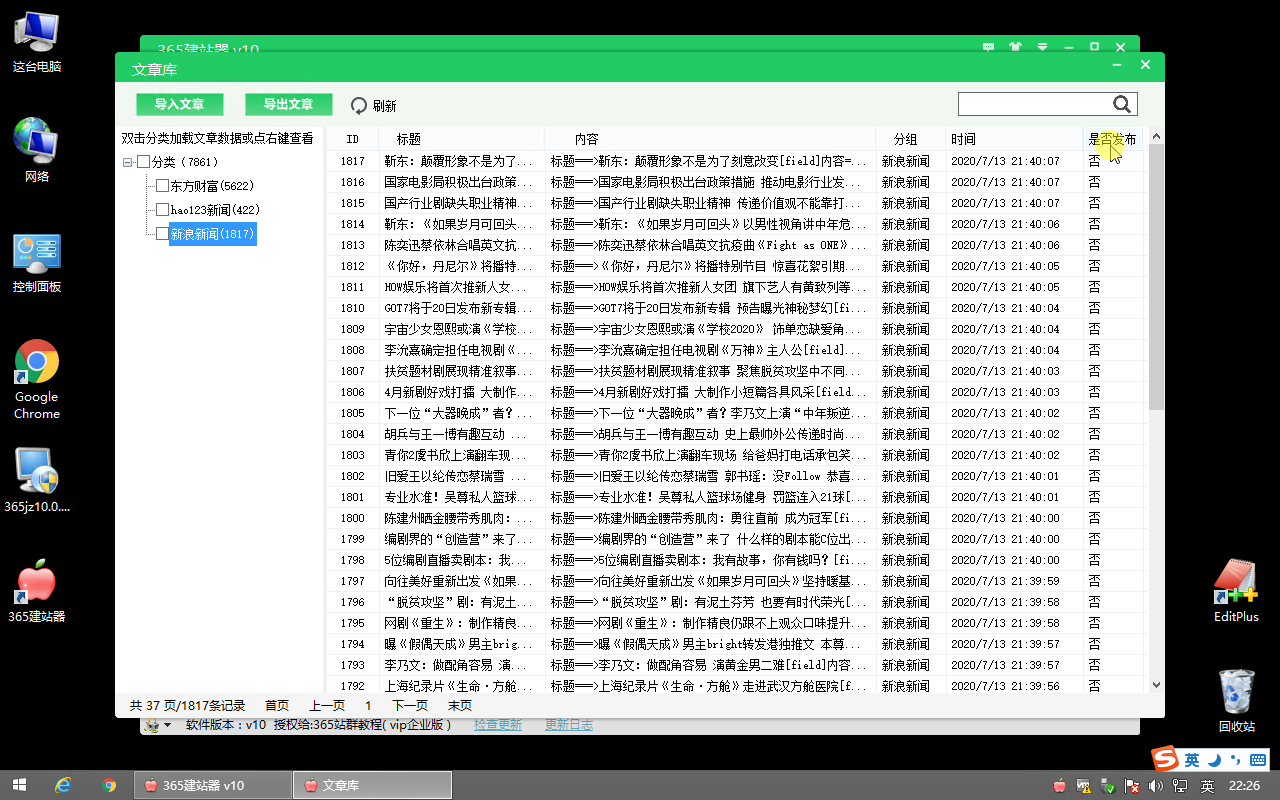The image size is (1280, 800).
Task: Click the 导出文章 button
Action: [288, 104]
